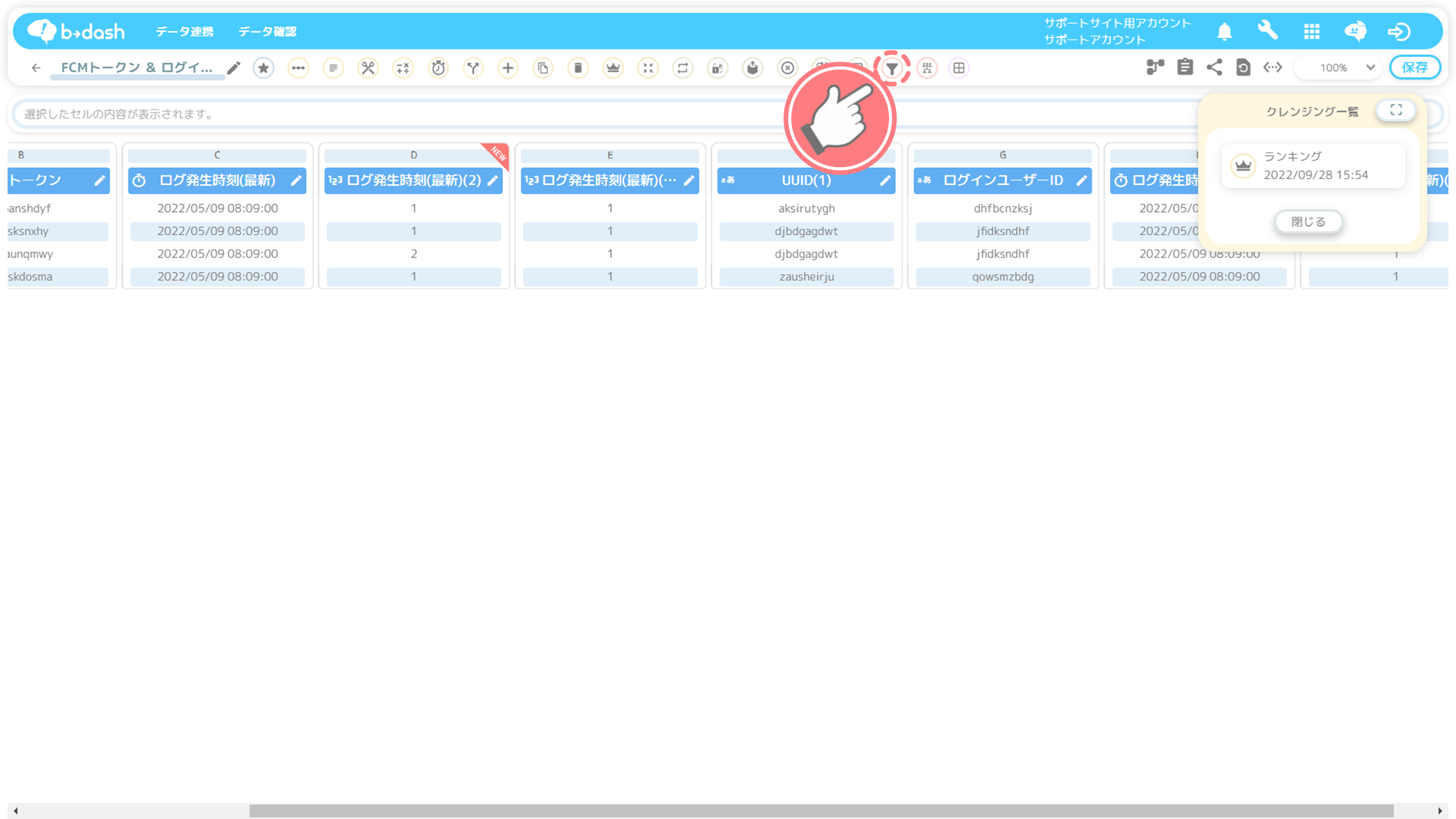Click the サポートサイト用アカウント account name

(1117, 23)
